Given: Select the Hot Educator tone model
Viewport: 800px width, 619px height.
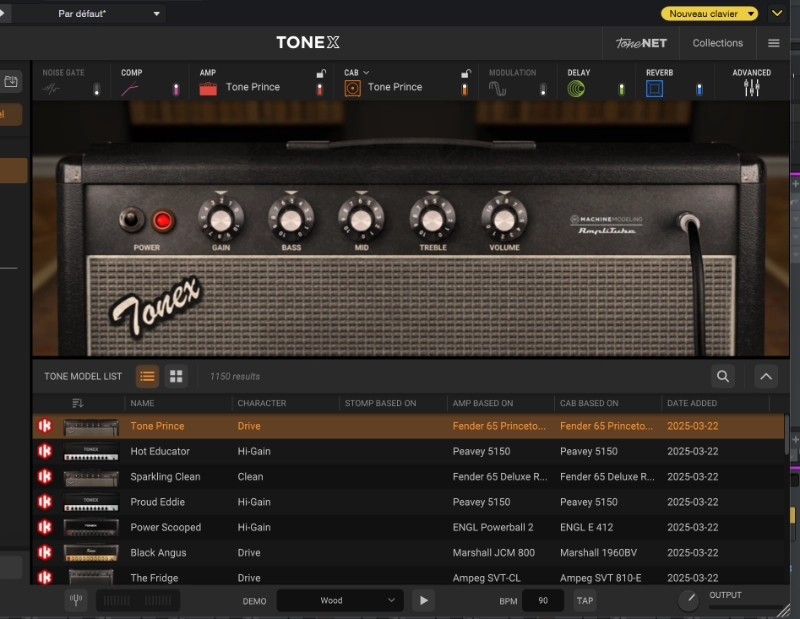Looking at the screenshot, I should (408, 451).
